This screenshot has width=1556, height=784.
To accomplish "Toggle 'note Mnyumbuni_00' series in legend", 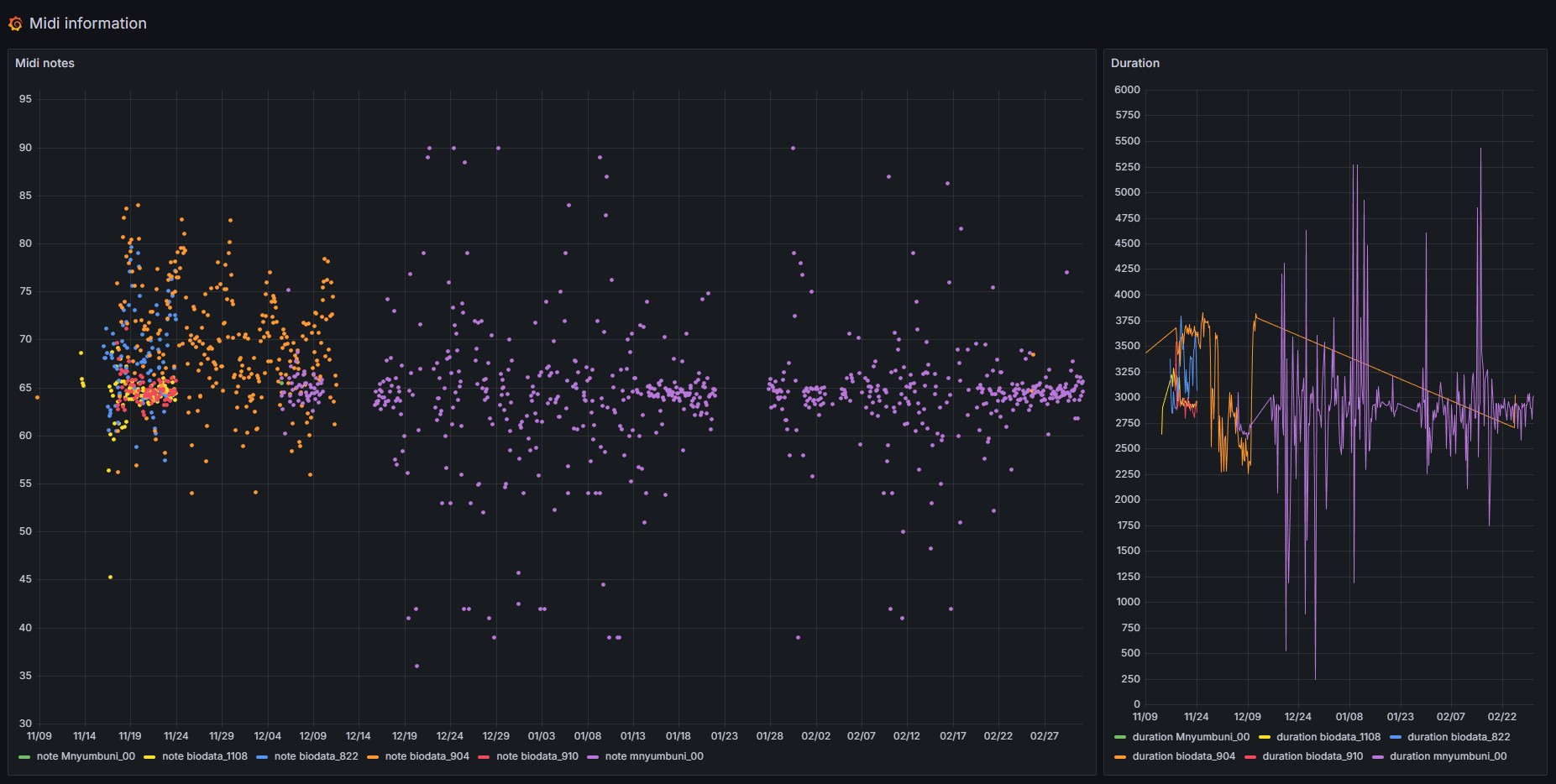I will click(86, 756).
